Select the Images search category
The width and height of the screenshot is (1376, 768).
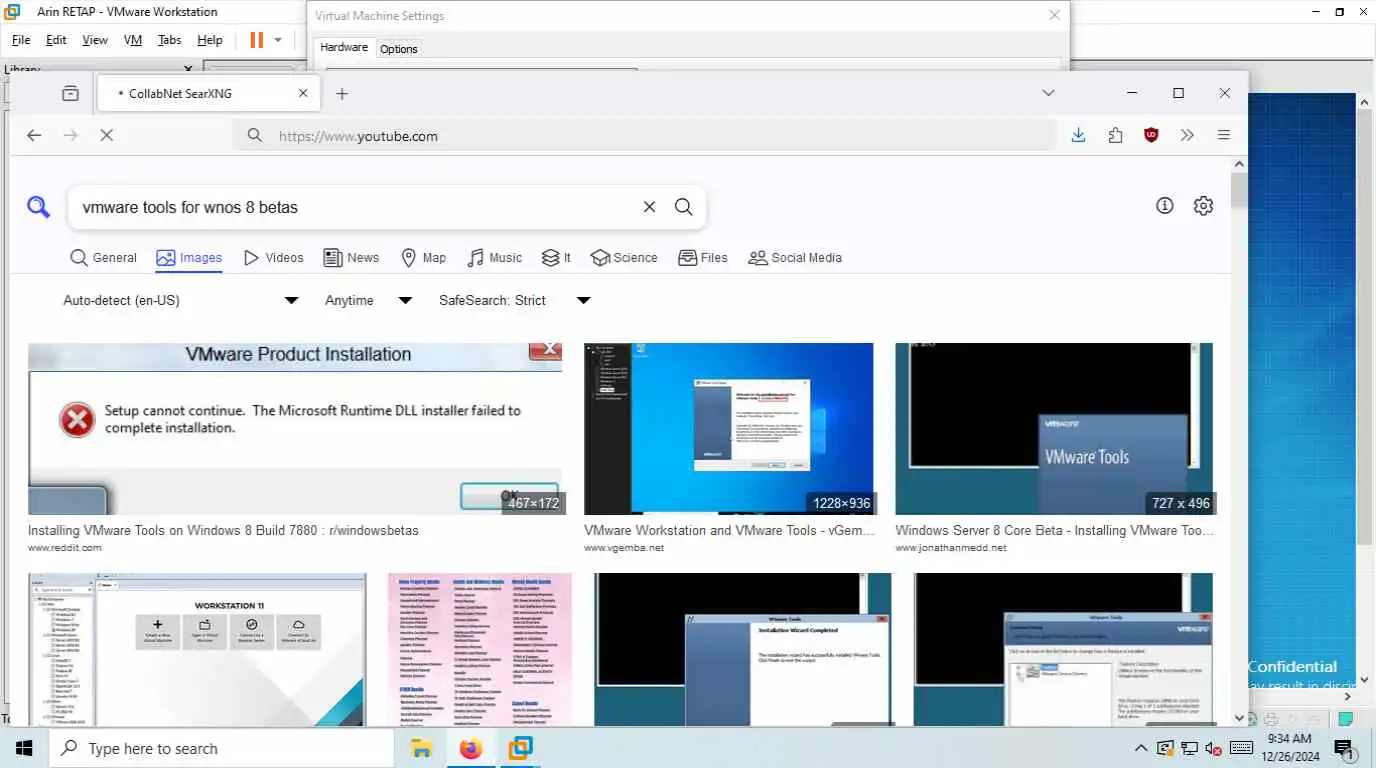click(x=189, y=258)
